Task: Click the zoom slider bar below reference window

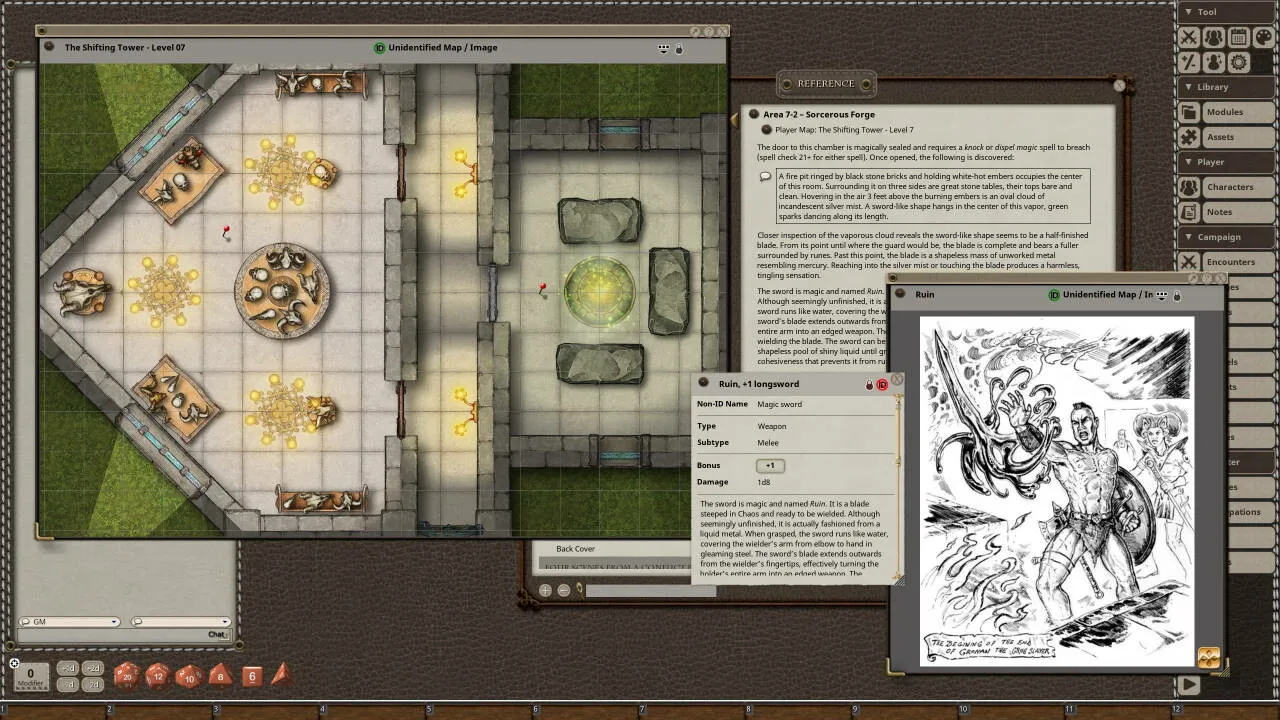Action: [650, 591]
